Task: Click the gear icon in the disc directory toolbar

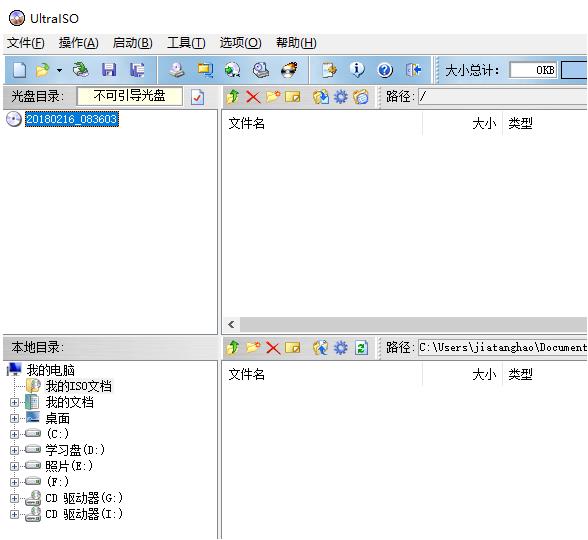Action: click(x=340, y=97)
